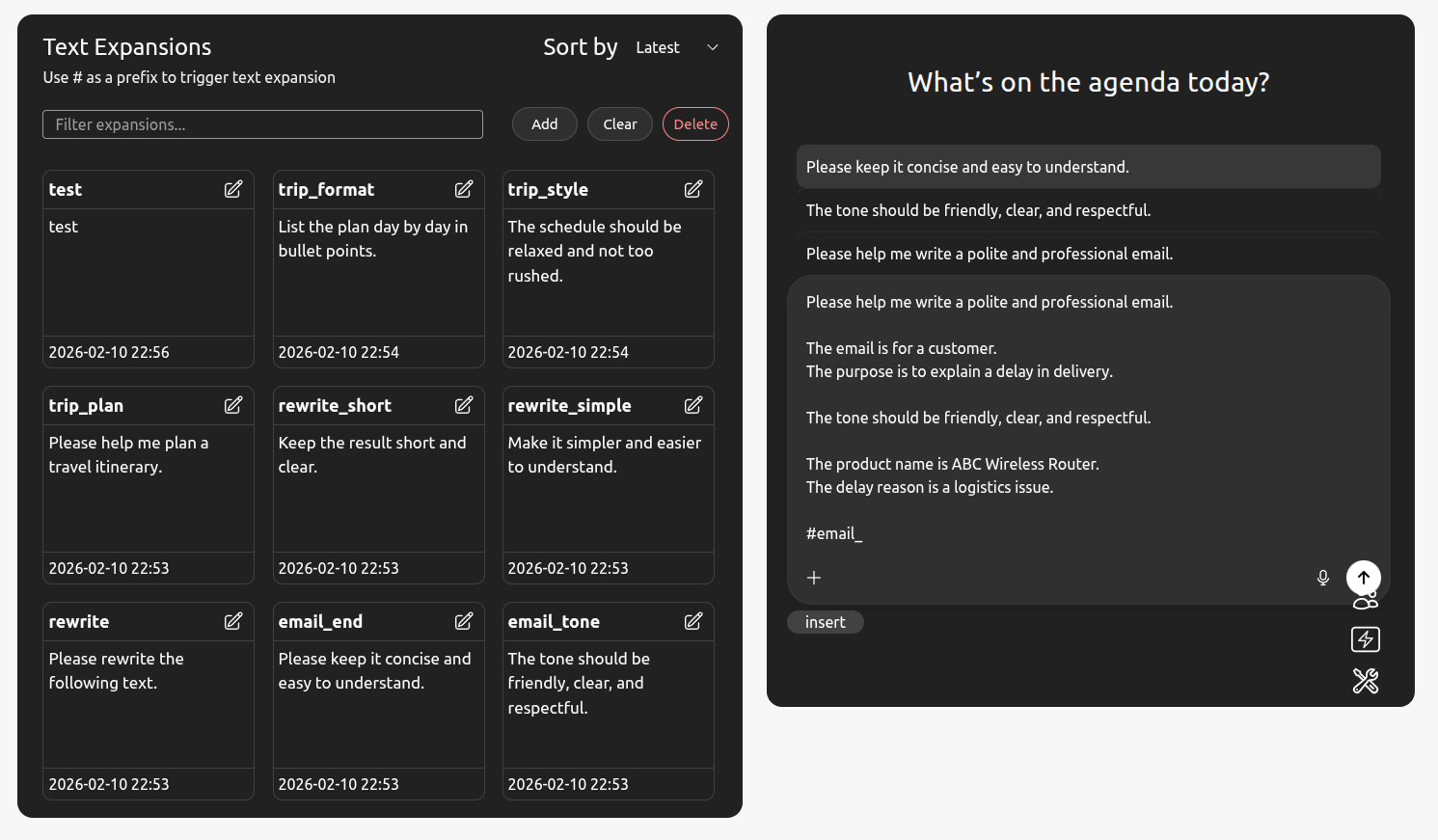Image resolution: width=1438 pixels, height=840 pixels.
Task: Open the Sort by Latest dropdown
Action: (676, 47)
